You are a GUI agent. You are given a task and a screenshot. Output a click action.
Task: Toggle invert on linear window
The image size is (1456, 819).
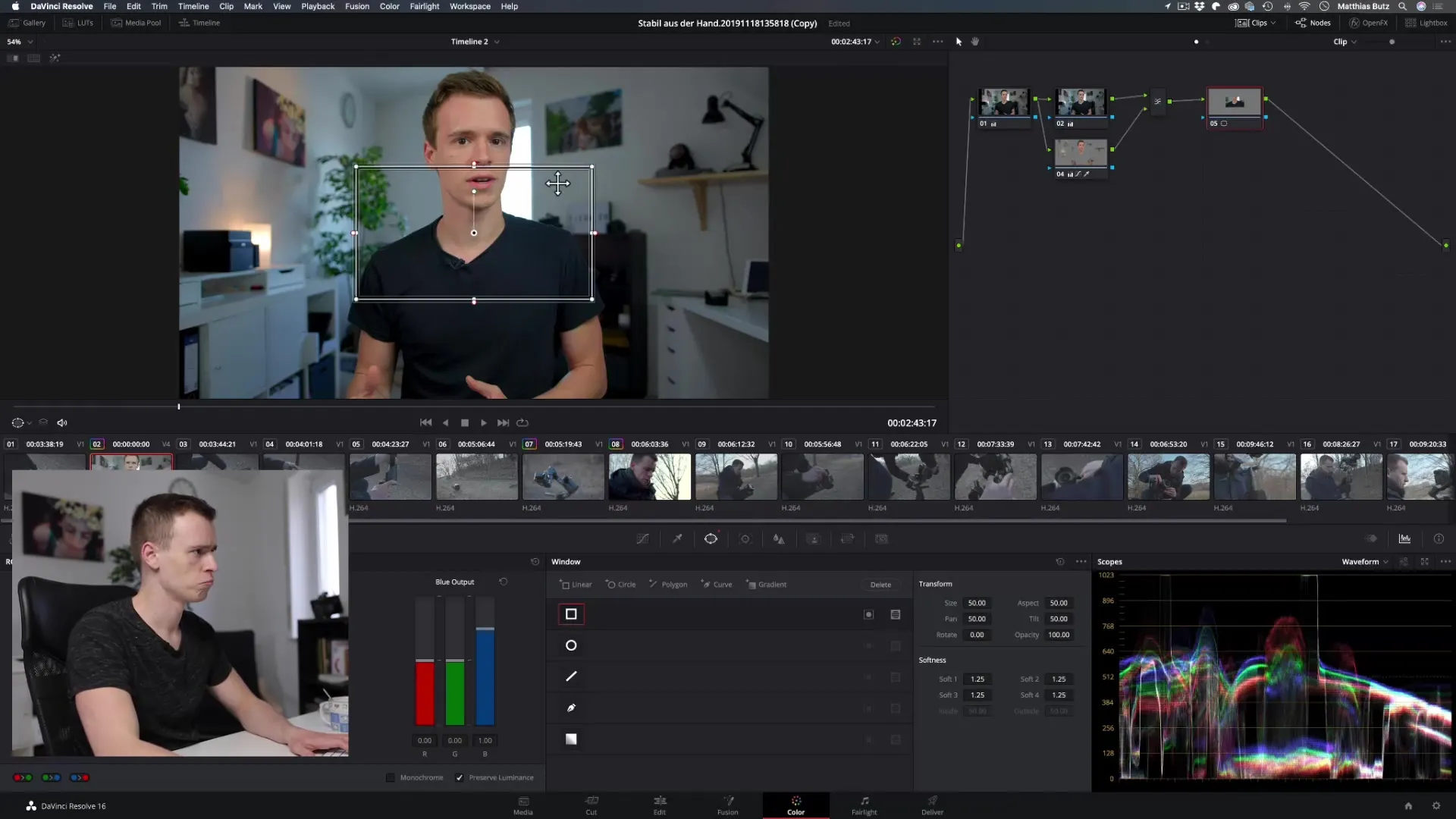(x=869, y=615)
